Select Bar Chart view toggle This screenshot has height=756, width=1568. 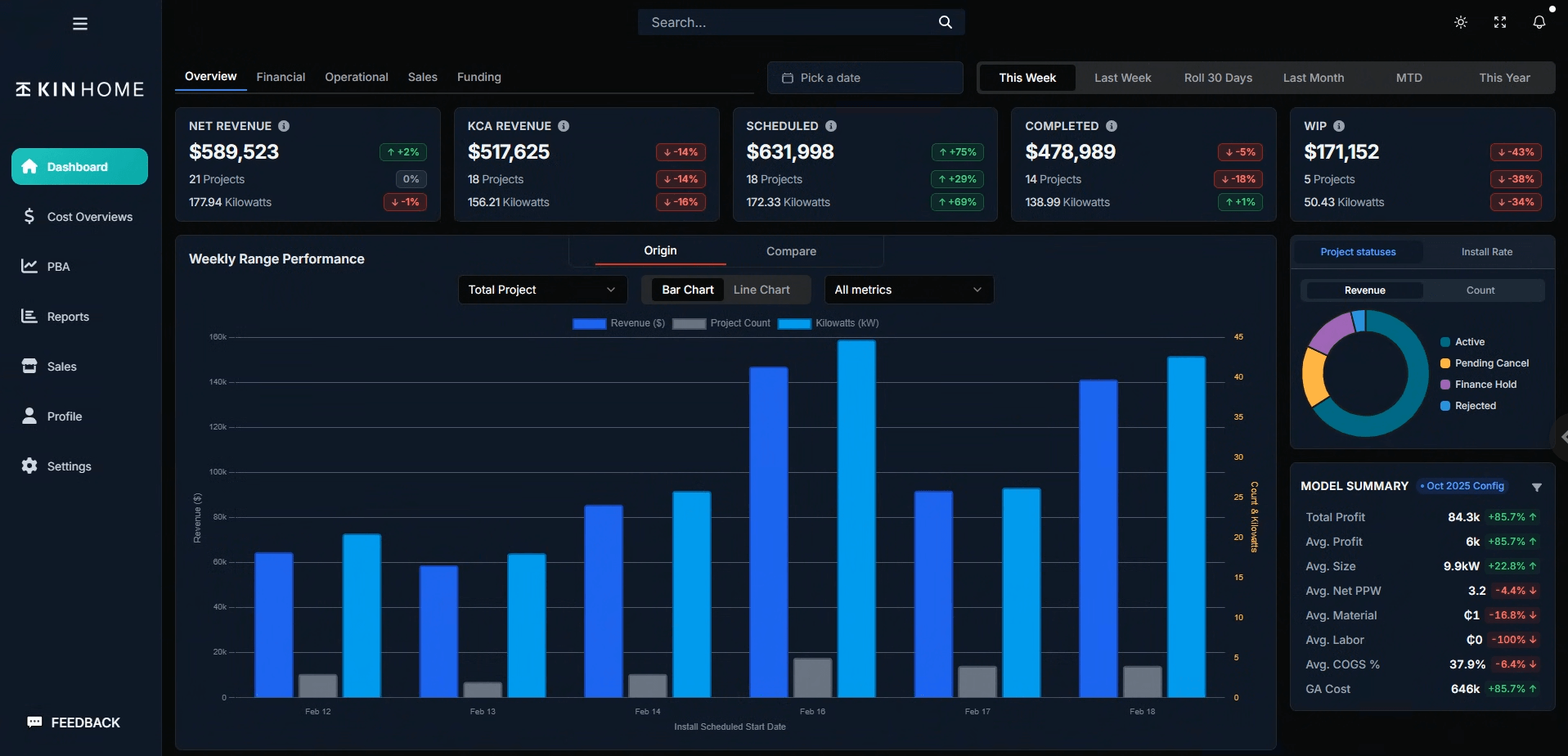click(x=687, y=290)
